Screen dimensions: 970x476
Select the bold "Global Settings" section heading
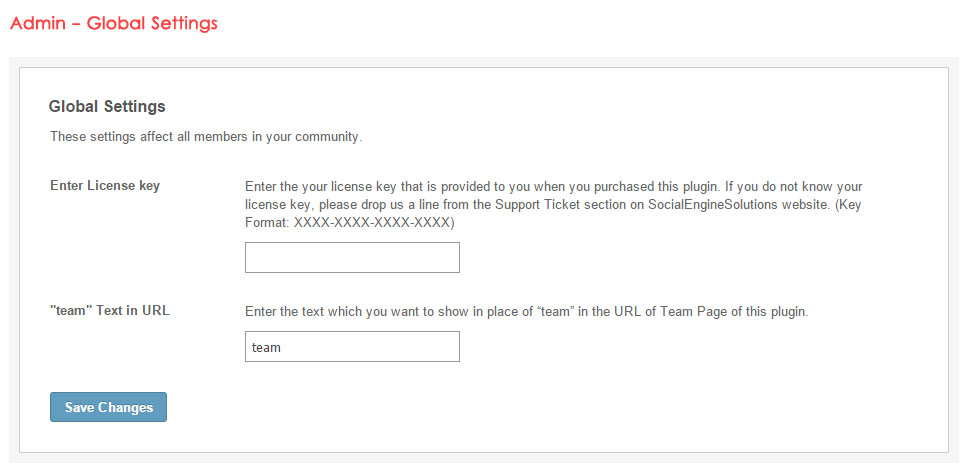click(107, 106)
